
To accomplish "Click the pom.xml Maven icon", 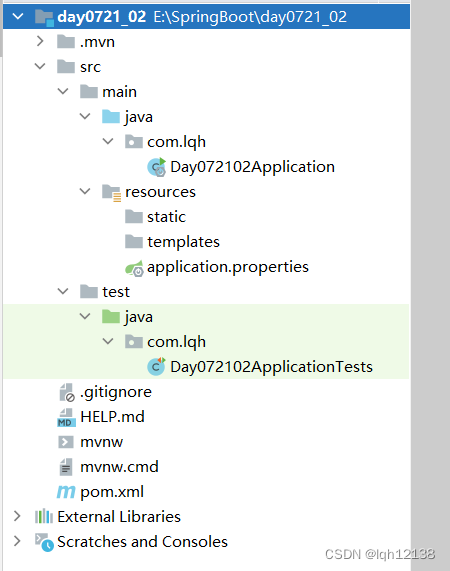I will point(66,492).
